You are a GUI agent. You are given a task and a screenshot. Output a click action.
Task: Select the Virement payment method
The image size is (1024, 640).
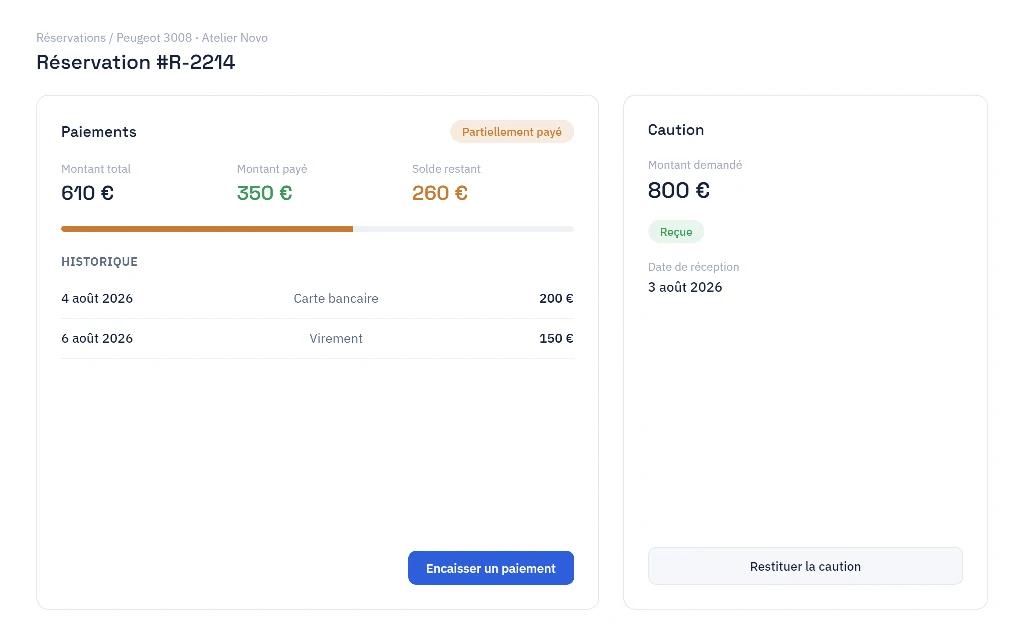pos(336,338)
